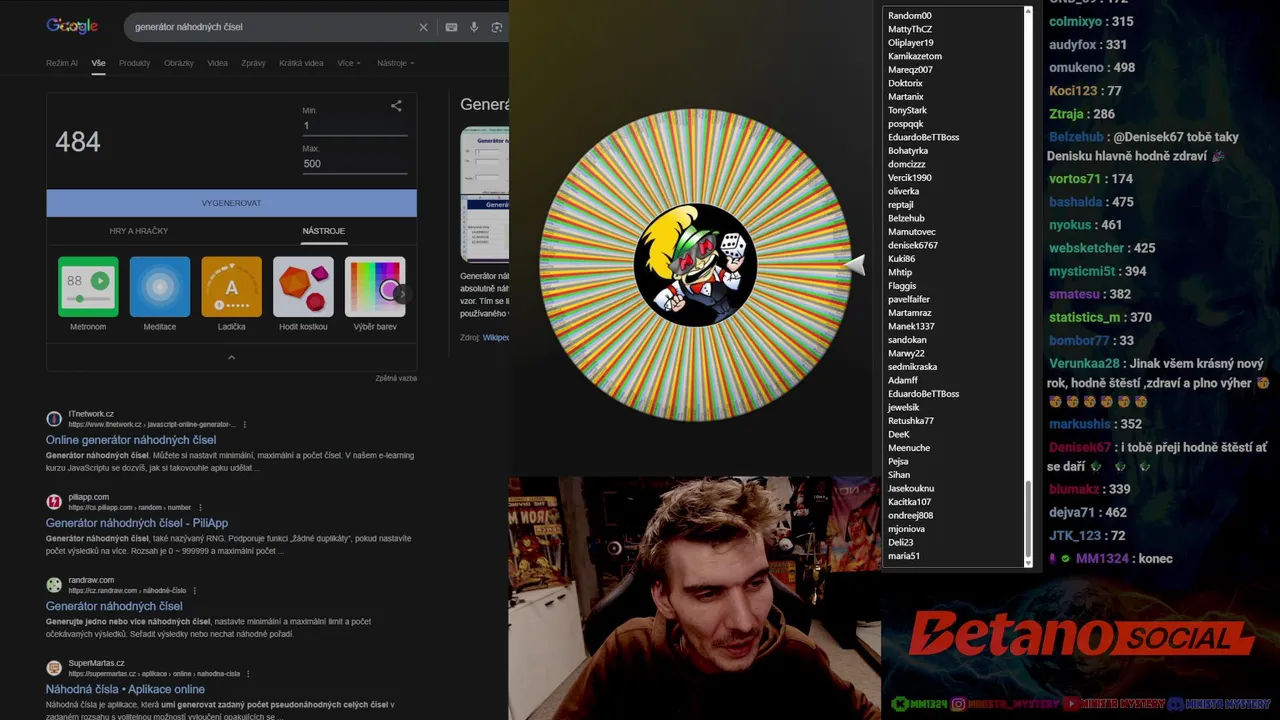The height and width of the screenshot is (720, 1280).
Task: Switch to the Zprávy tab
Action: [253, 63]
